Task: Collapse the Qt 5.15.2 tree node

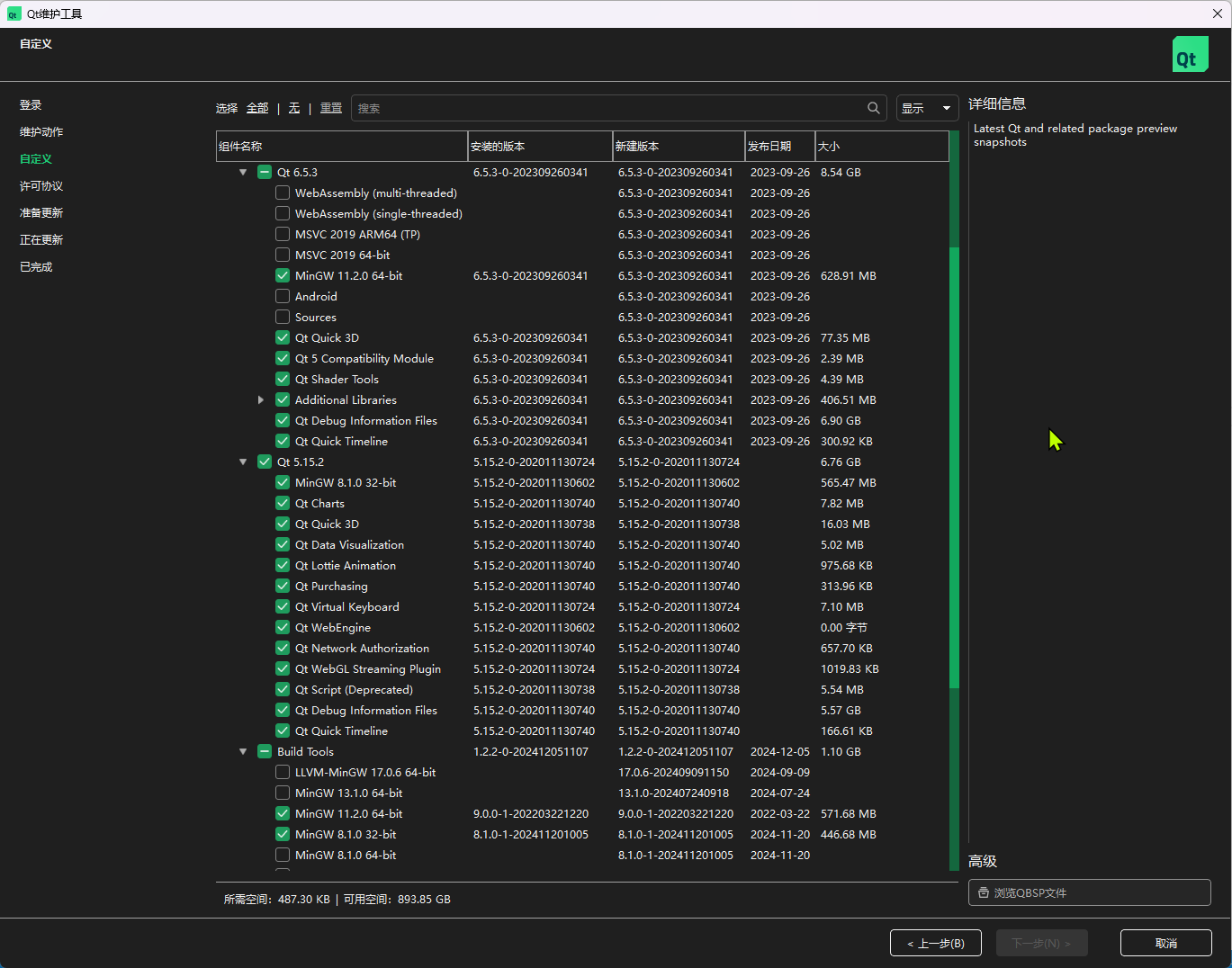Action: tap(243, 462)
